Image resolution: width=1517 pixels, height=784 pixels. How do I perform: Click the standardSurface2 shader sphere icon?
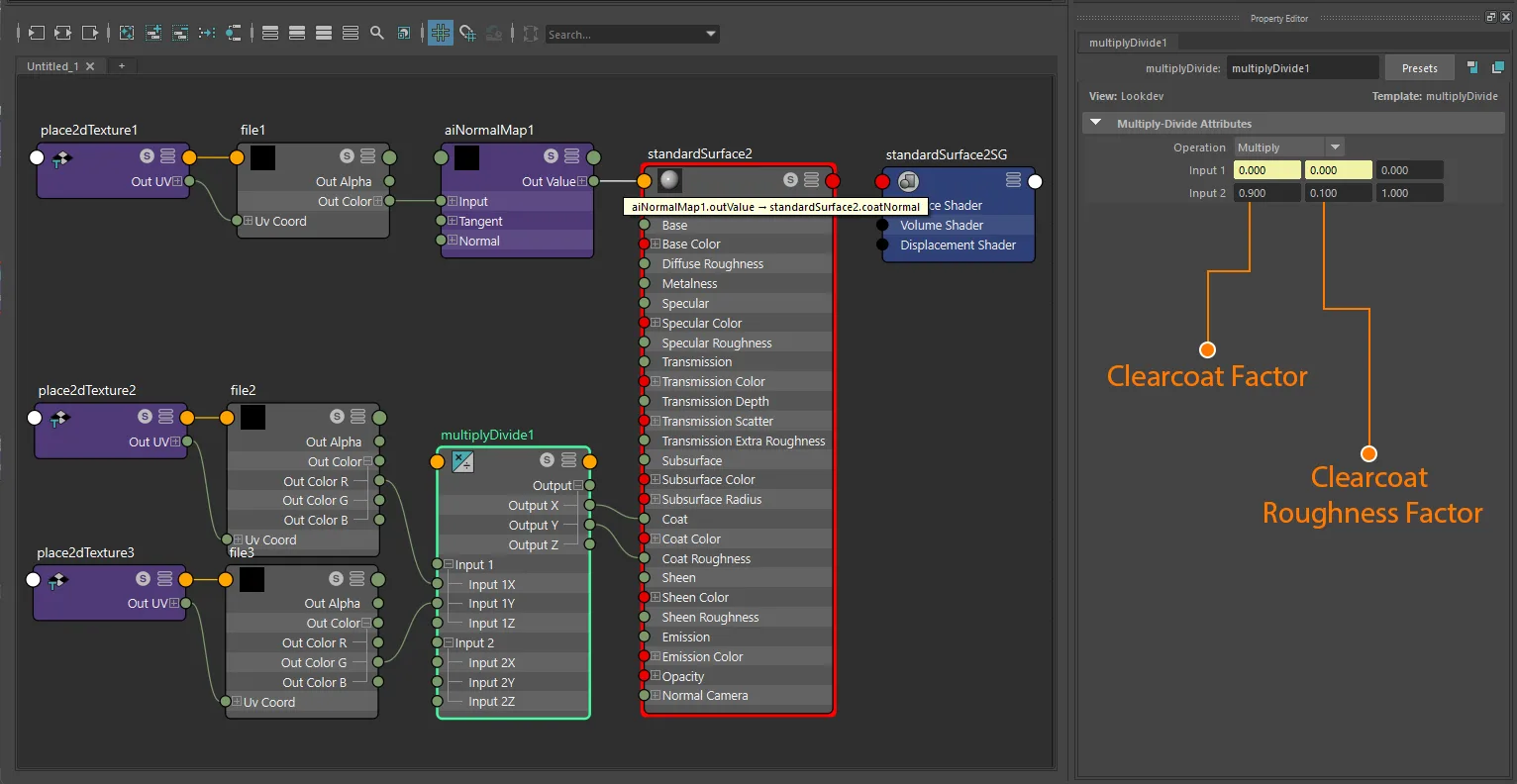[669, 180]
